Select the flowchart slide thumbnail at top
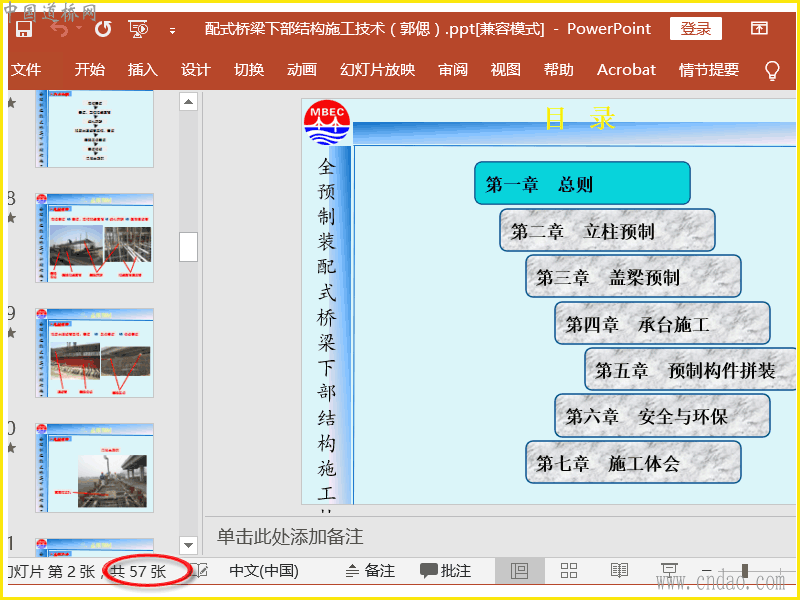This screenshot has width=800, height=600. point(94,129)
